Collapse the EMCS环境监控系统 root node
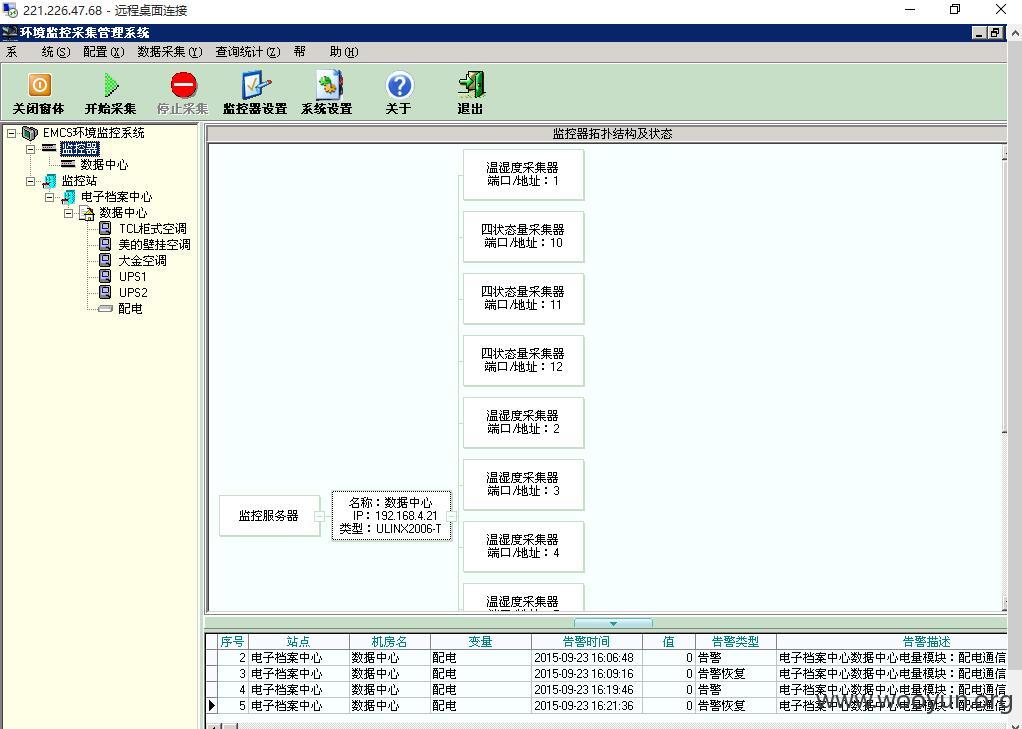Image resolution: width=1022 pixels, height=729 pixels. click(12, 133)
